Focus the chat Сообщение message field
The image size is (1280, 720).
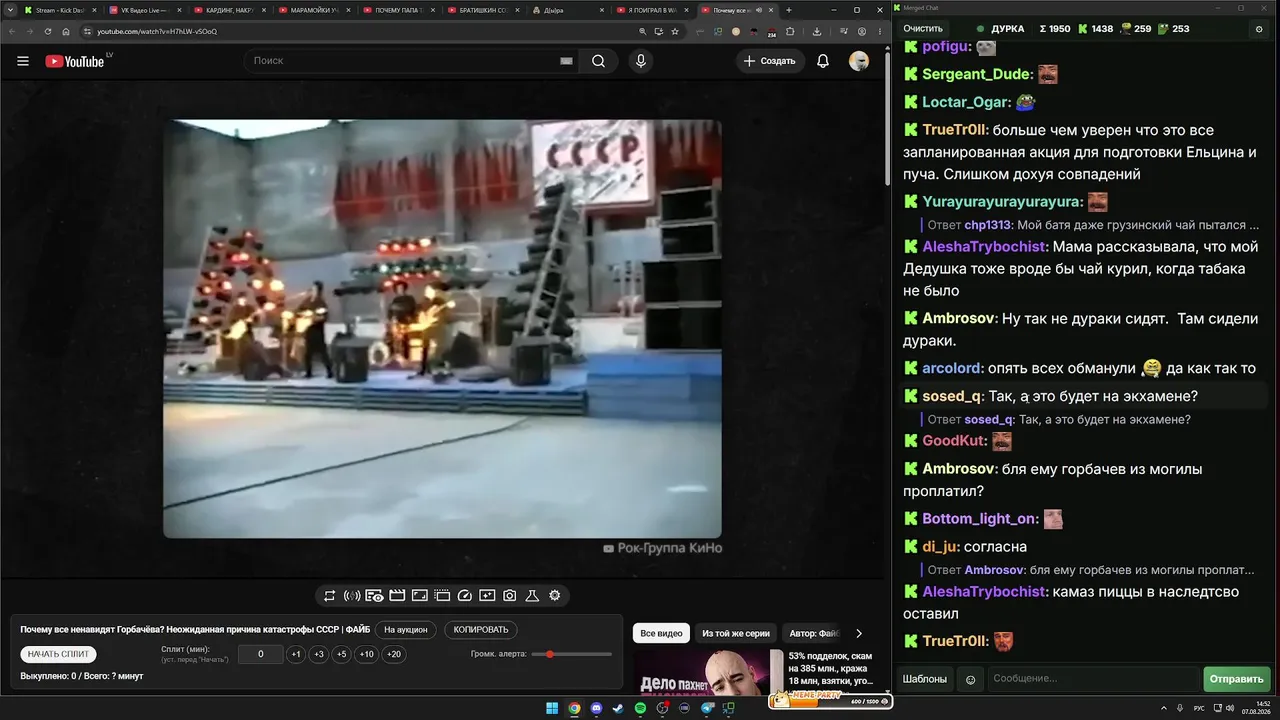click(x=1093, y=679)
